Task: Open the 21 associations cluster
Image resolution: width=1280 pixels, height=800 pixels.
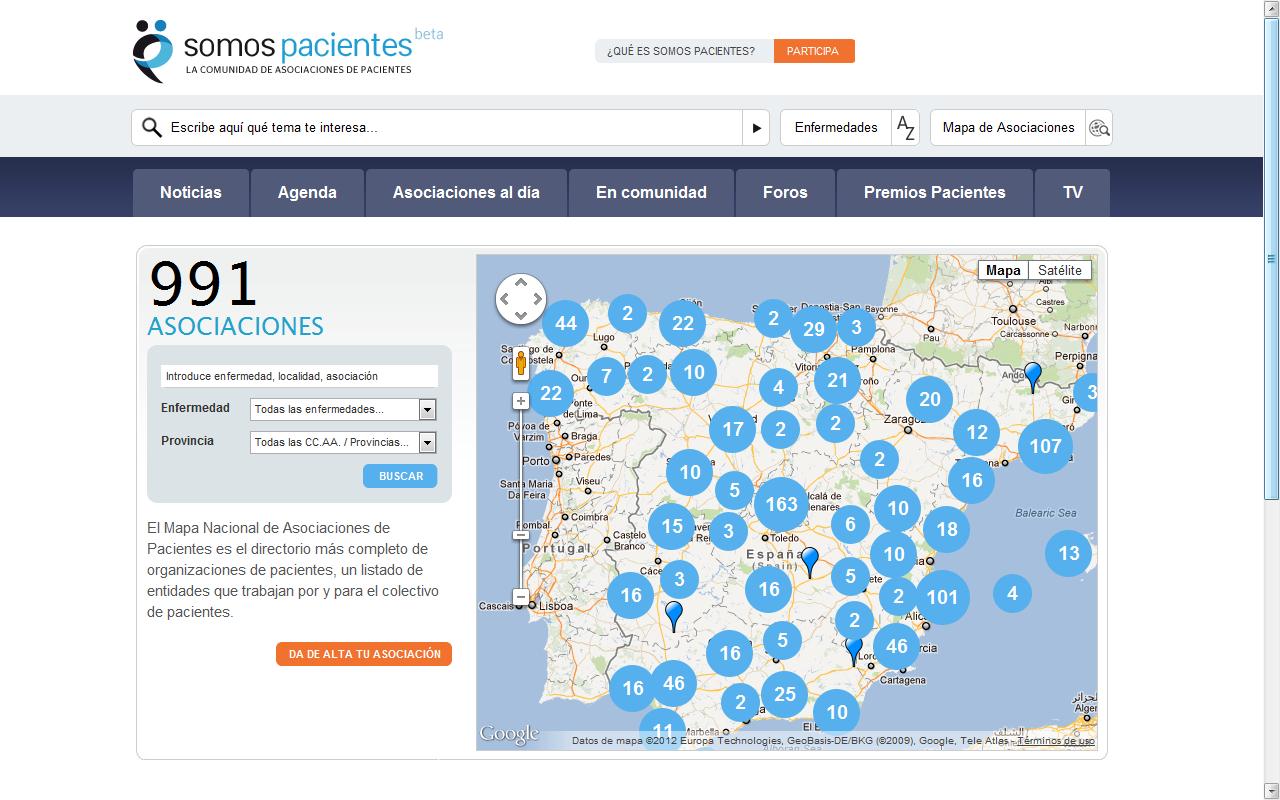Action: pos(838,379)
